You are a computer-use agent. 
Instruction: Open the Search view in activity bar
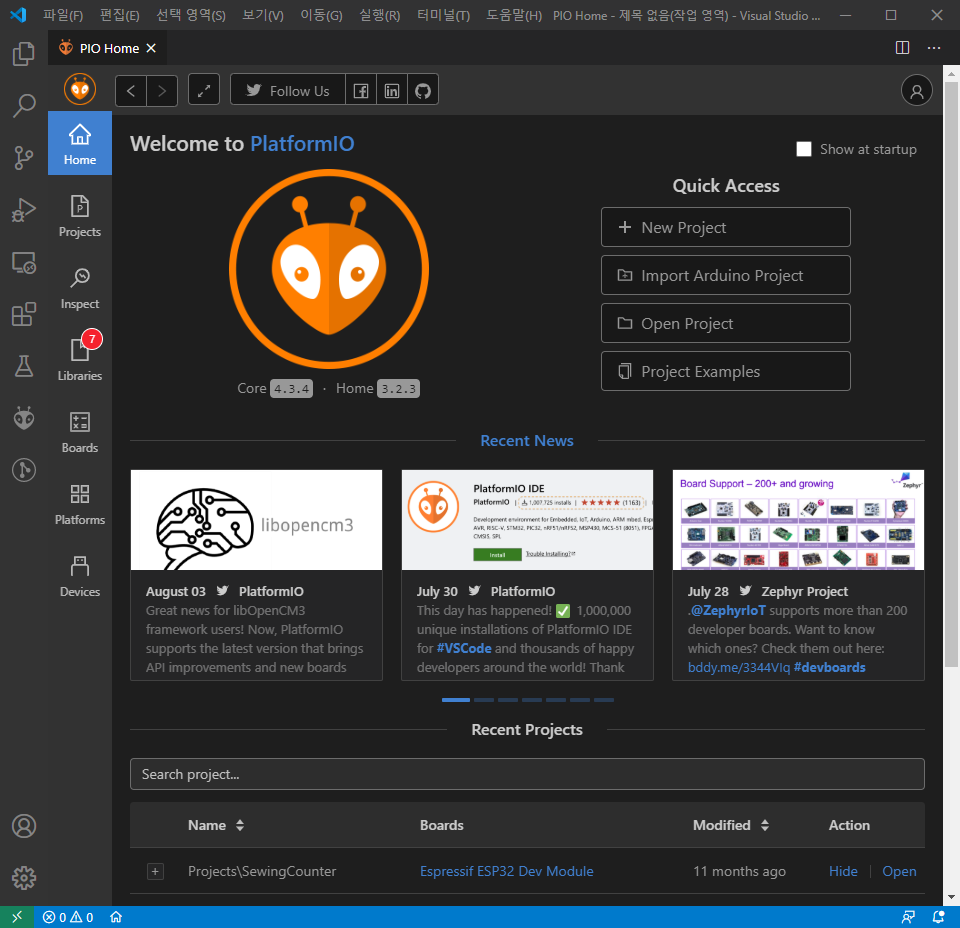point(24,106)
